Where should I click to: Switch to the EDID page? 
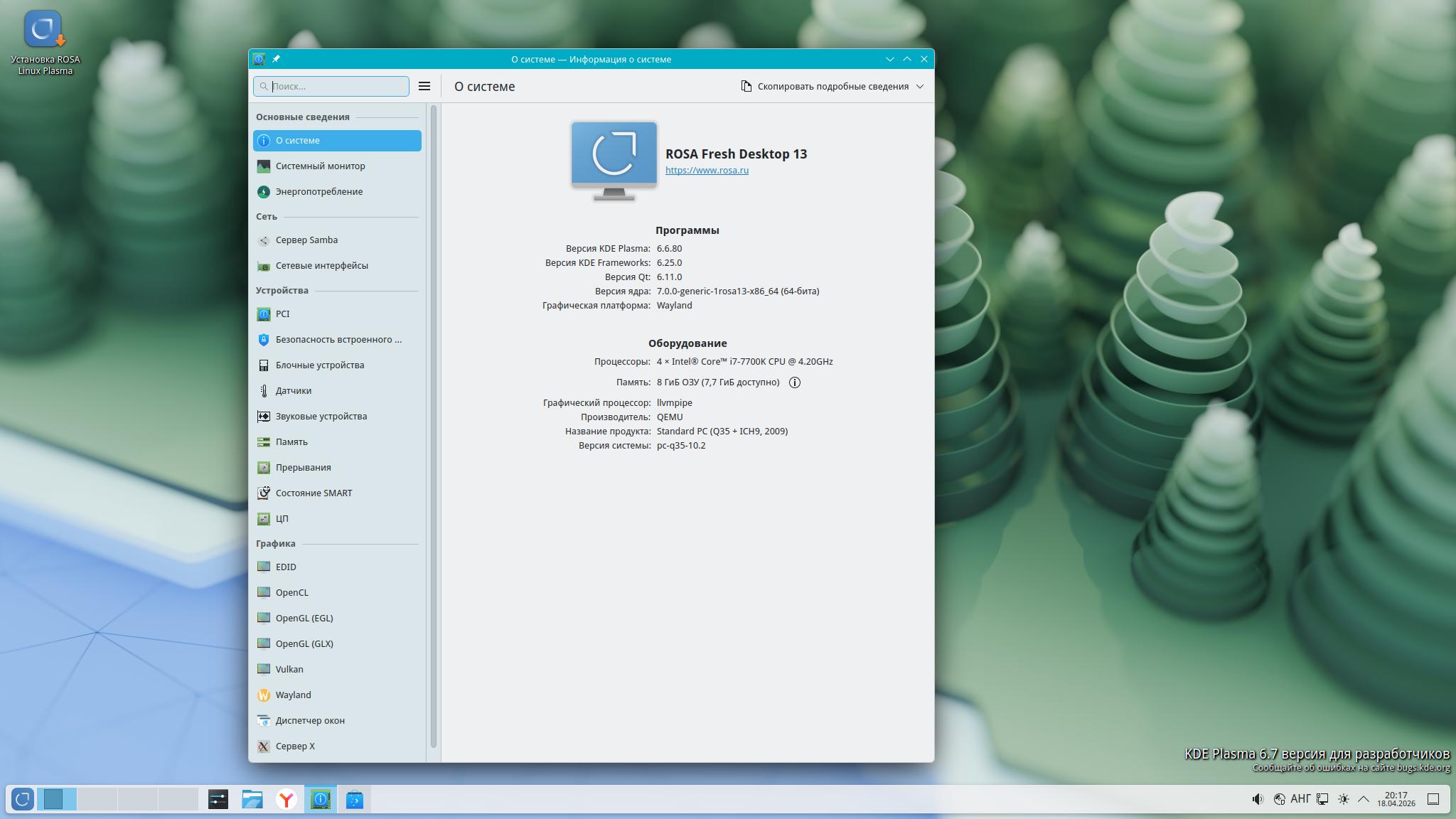[x=337, y=567]
